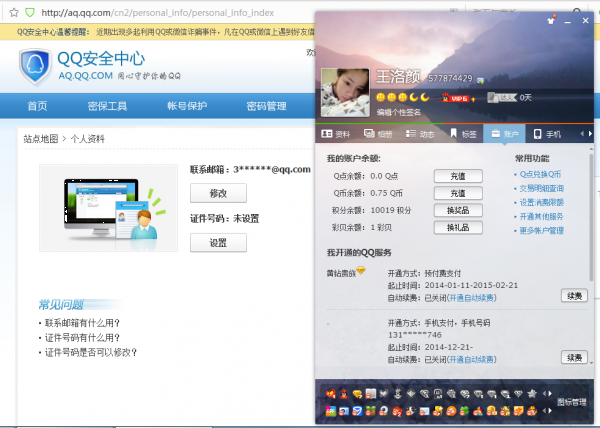
Task: Click the blue envelope mail icon in bottom row
Action: (357, 411)
